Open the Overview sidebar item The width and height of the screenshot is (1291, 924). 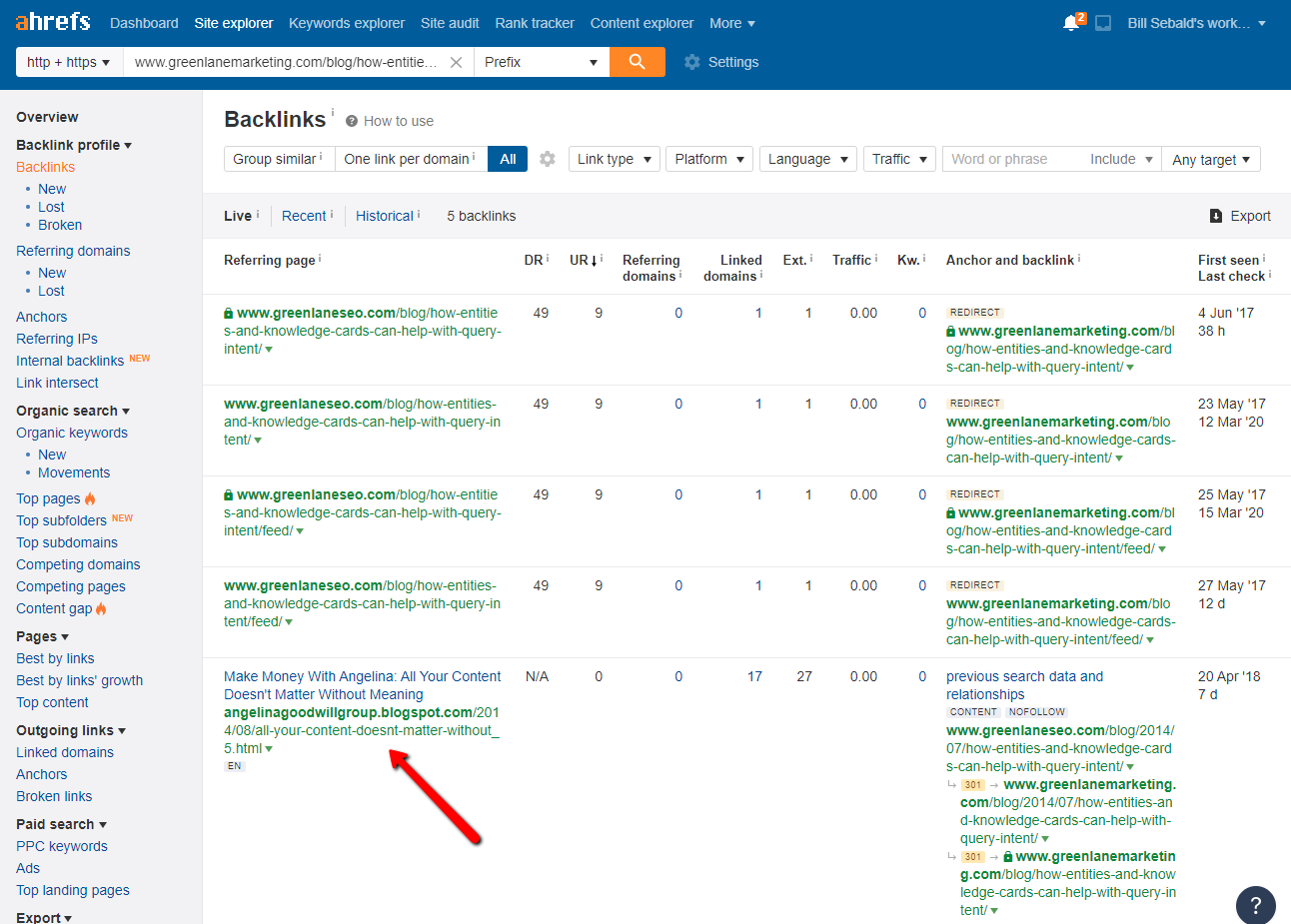coord(47,117)
